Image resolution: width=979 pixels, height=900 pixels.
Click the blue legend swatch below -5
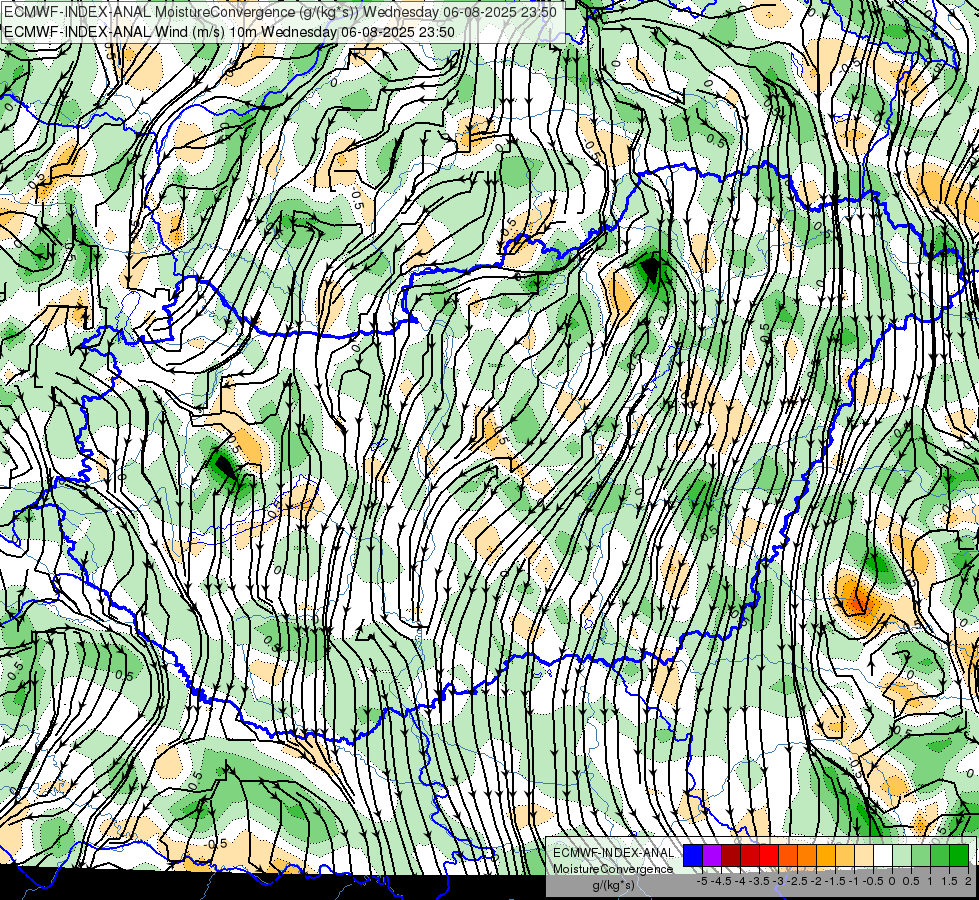pyautogui.click(x=693, y=855)
